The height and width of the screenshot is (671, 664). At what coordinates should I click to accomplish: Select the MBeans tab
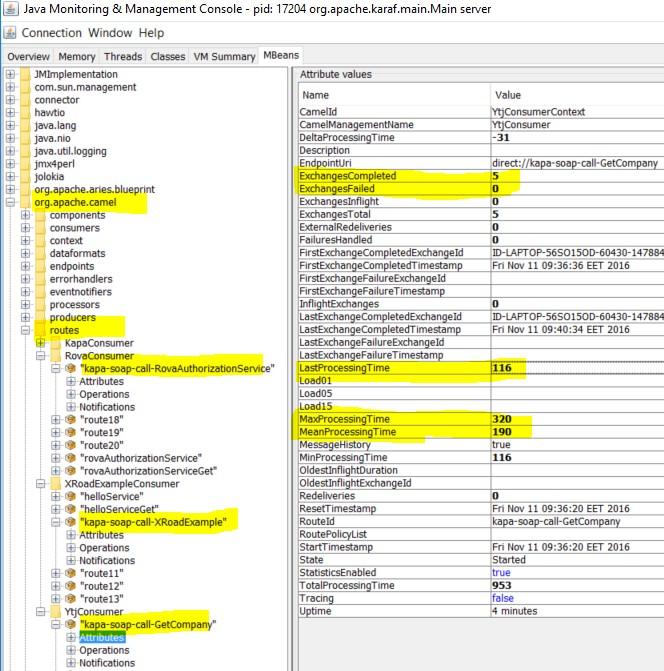(x=281, y=55)
